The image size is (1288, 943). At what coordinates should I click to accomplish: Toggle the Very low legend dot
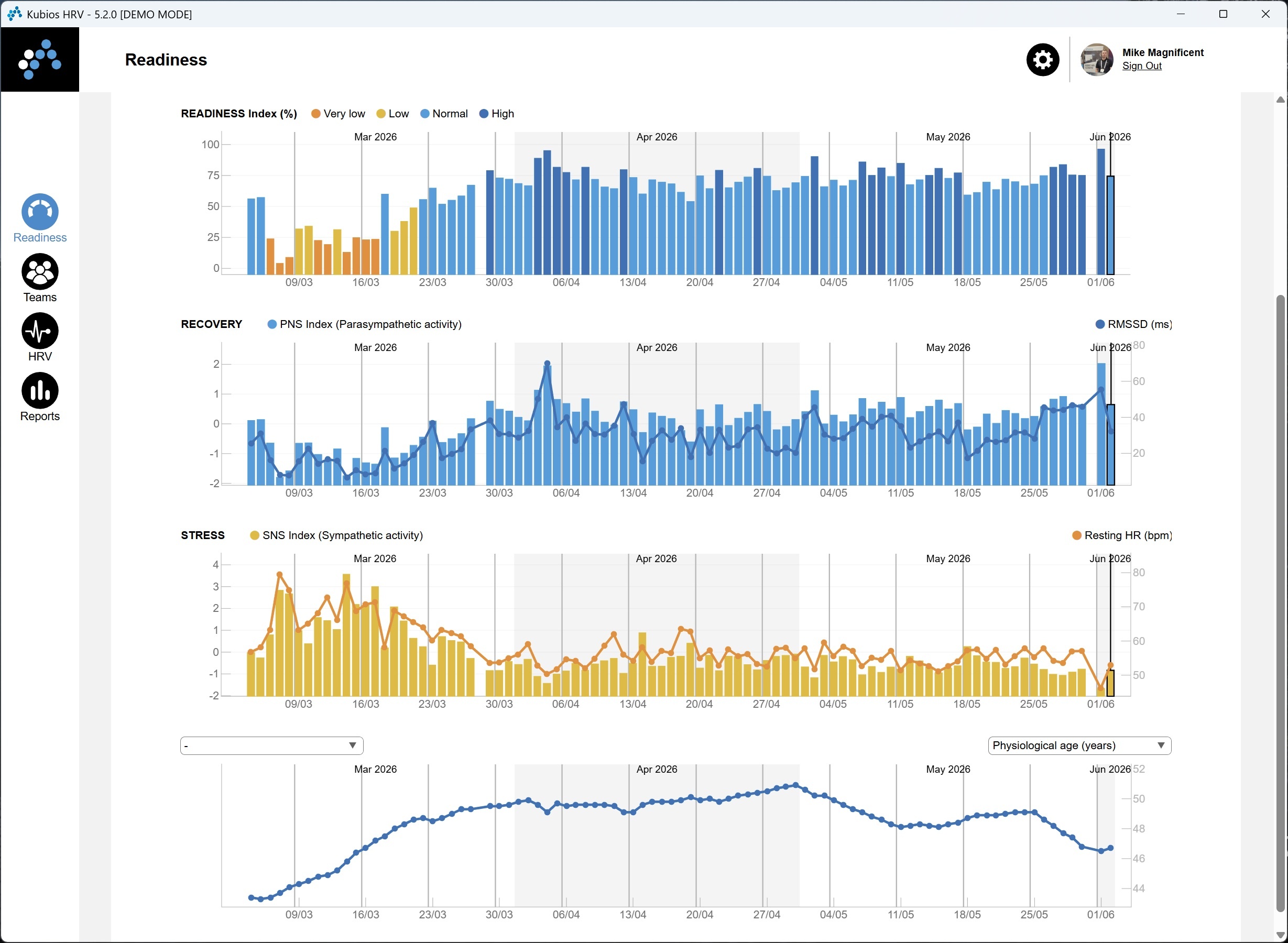click(x=316, y=114)
